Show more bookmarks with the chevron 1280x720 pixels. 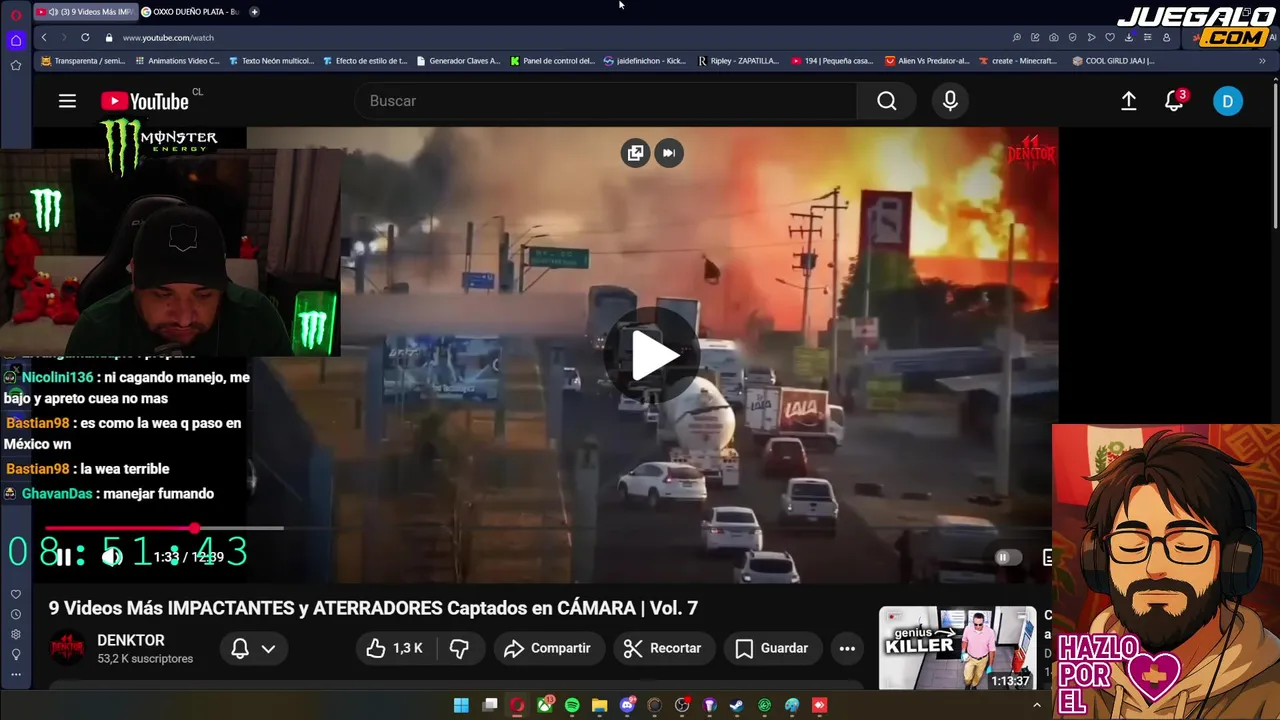coord(1262,61)
